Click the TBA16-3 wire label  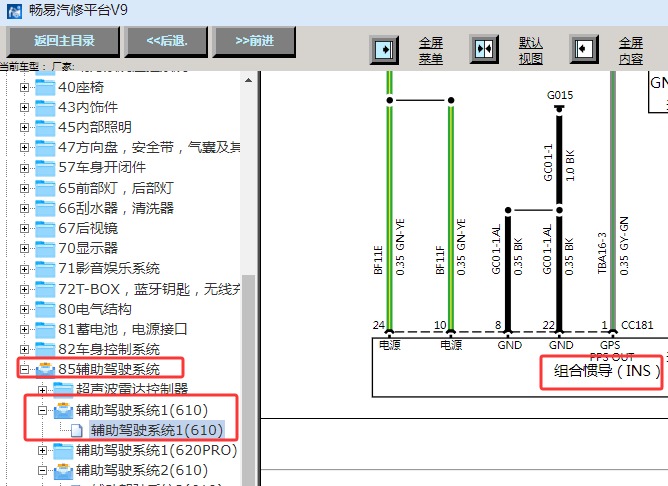[601, 253]
